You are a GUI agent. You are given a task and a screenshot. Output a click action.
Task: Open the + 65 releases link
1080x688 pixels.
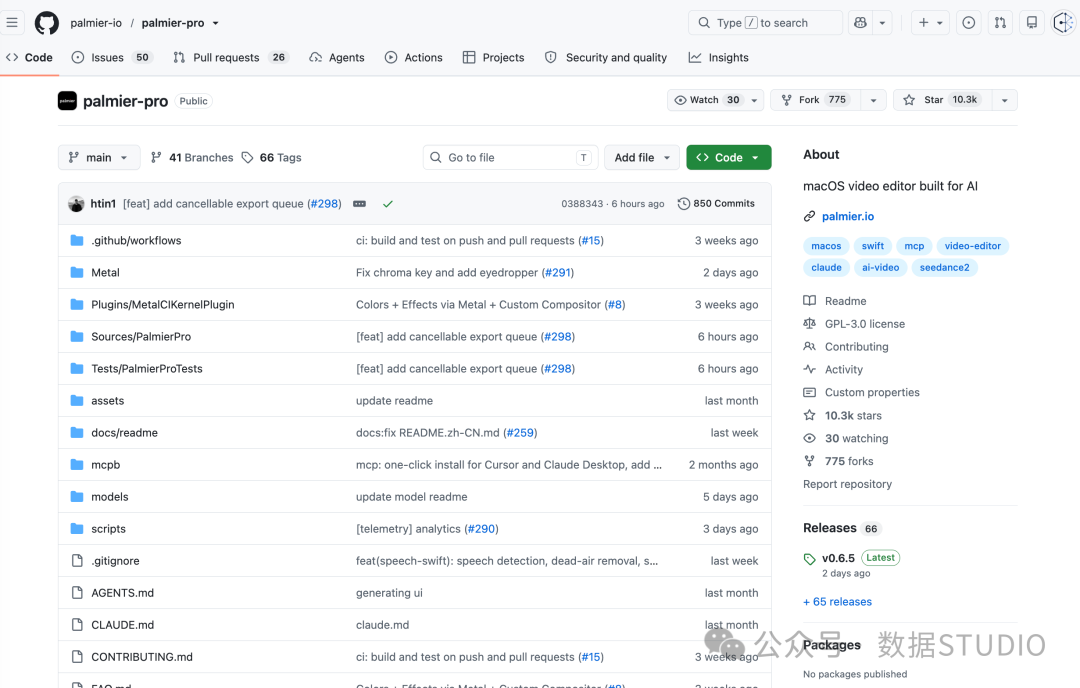coord(838,602)
